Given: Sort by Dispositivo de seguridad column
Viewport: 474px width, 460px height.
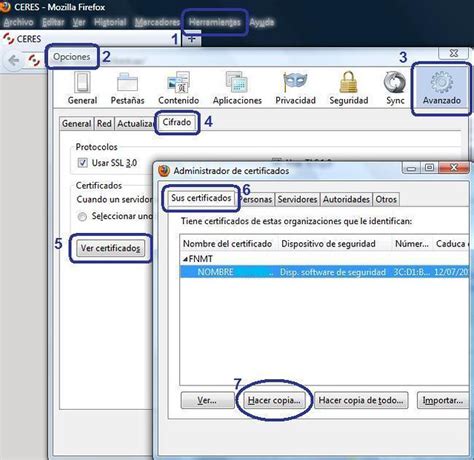Looking at the screenshot, I should [x=334, y=244].
